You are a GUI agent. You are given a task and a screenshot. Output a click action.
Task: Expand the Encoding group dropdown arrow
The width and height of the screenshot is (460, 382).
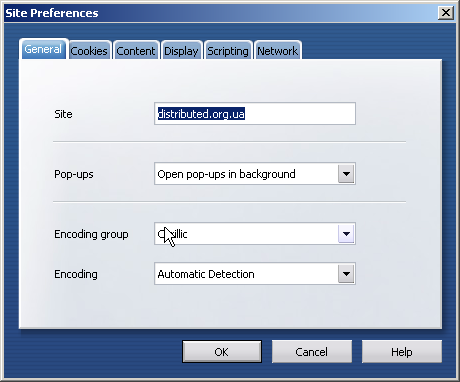click(x=346, y=234)
